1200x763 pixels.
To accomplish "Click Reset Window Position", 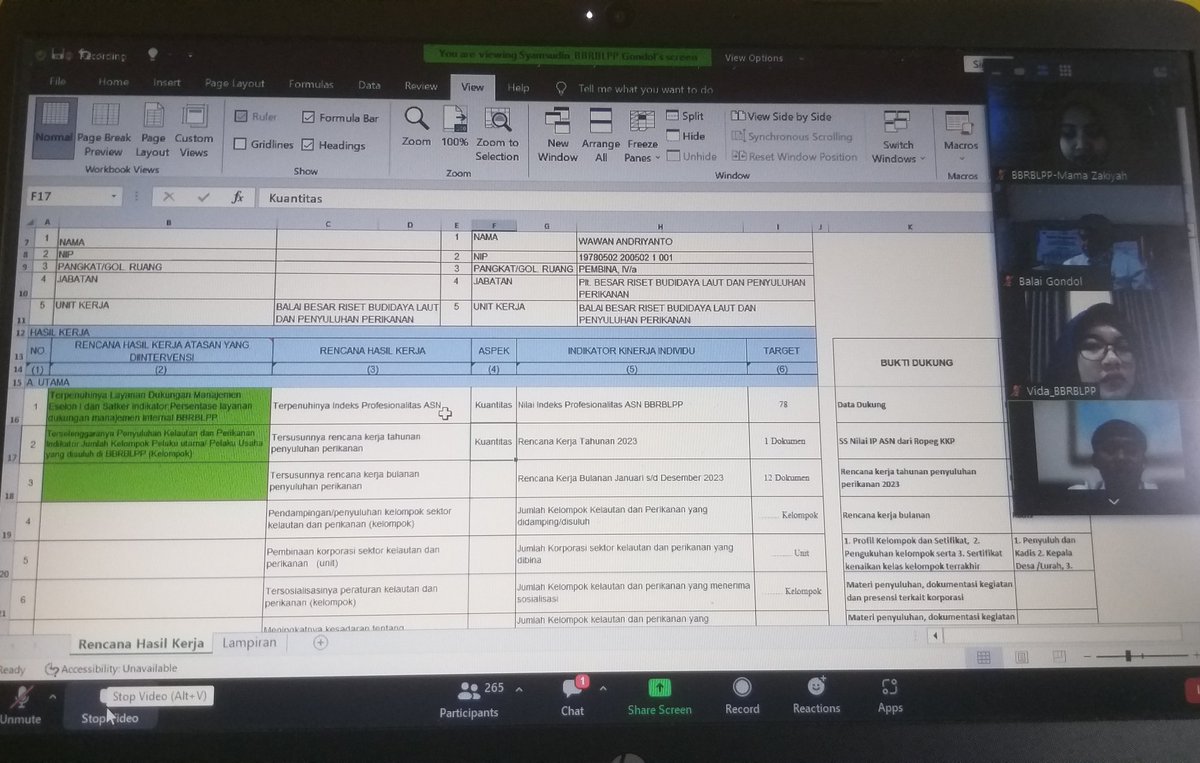I will [x=796, y=157].
